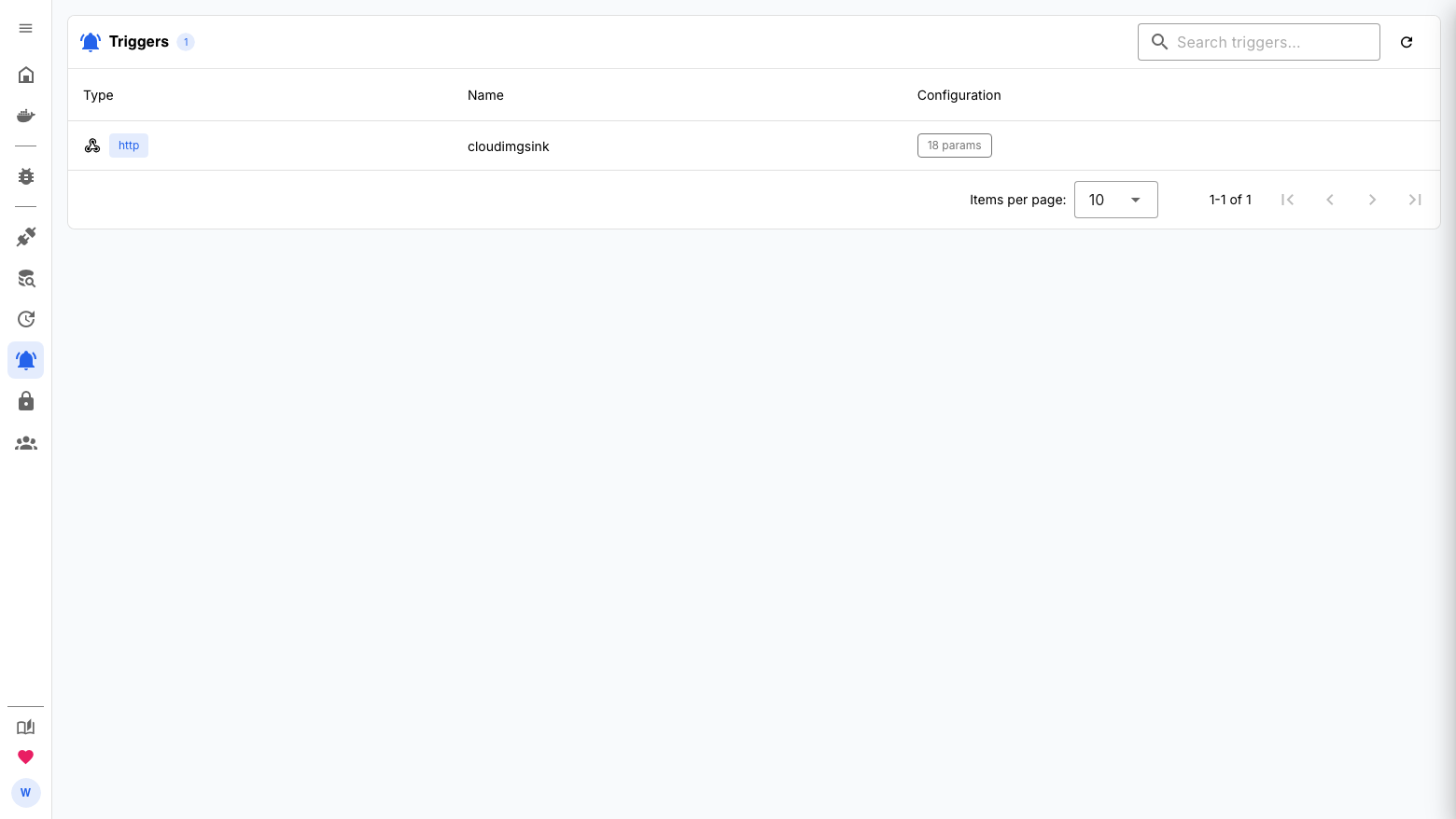Click the Triggers page title
This screenshot has height=819, width=1456.
tap(139, 42)
